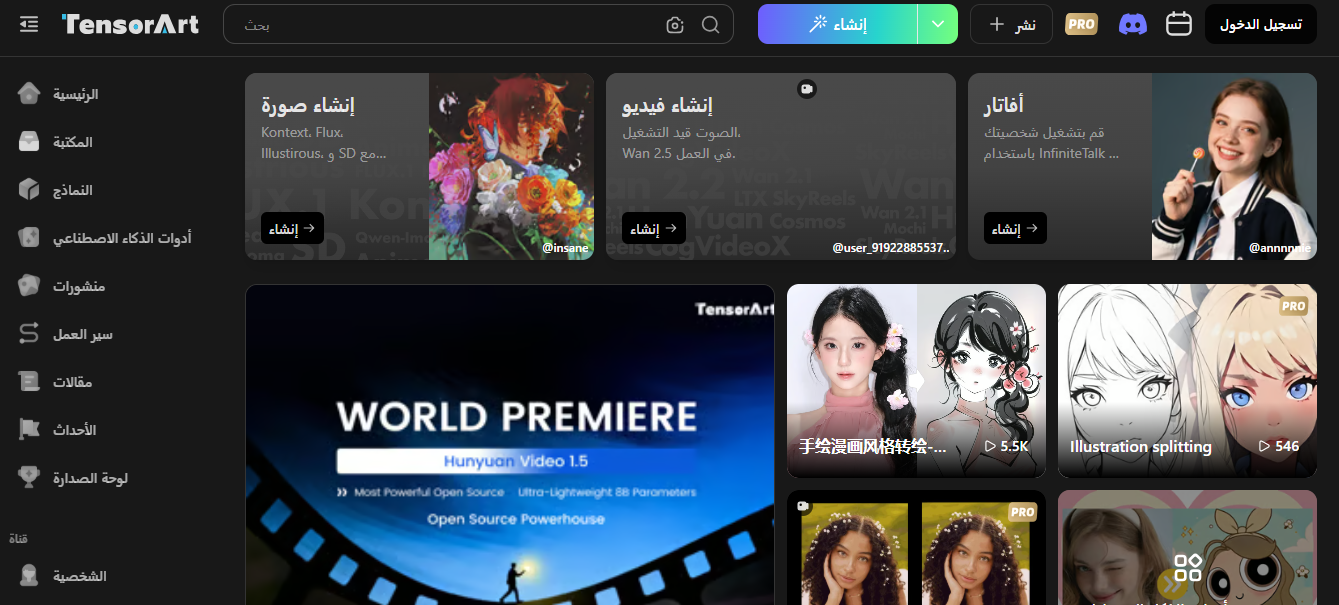The height and width of the screenshot is (605, 1339).
Task: Click the magnifying glass search icon
Action: pyautogui.click(x=710, y=25)
